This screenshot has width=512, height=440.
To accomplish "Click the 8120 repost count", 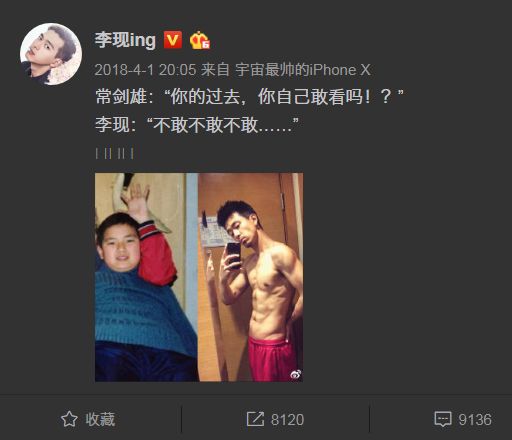I will (287, 420).
